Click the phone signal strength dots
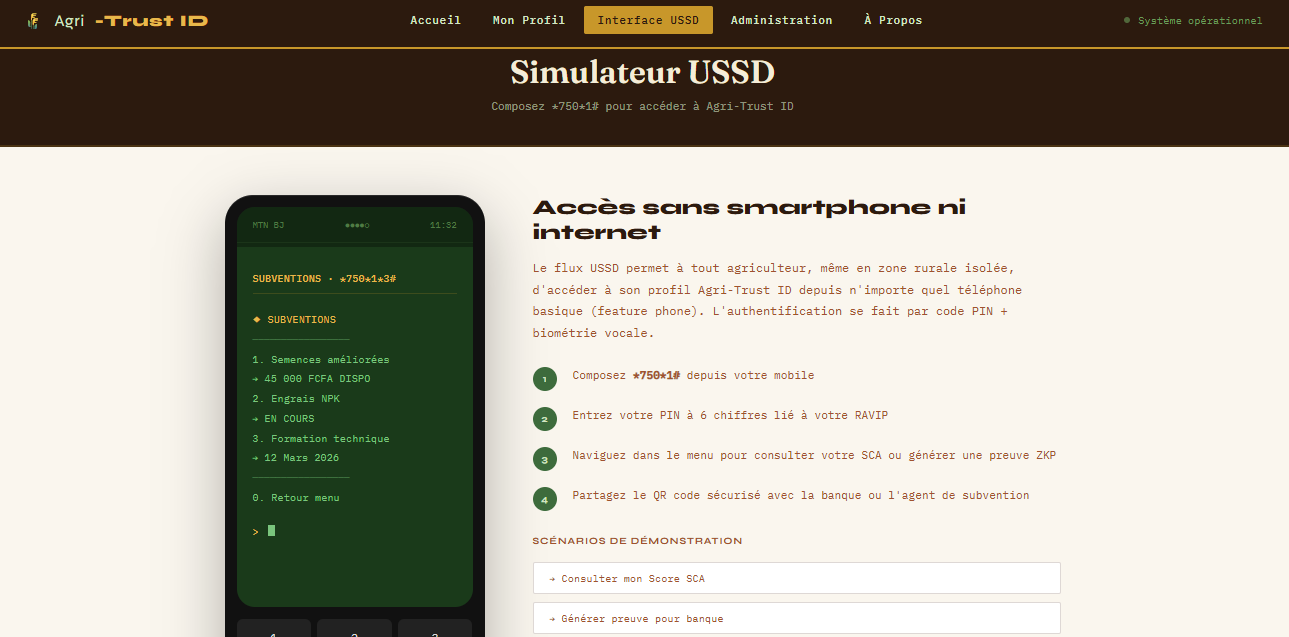Screen dimensions: 1289x637 click(357, 225)
